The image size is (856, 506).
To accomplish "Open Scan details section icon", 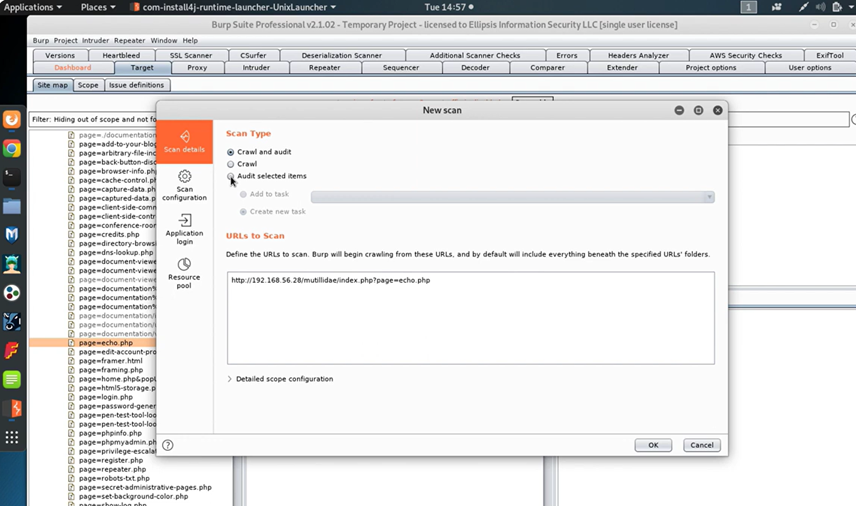I will 185,136.
